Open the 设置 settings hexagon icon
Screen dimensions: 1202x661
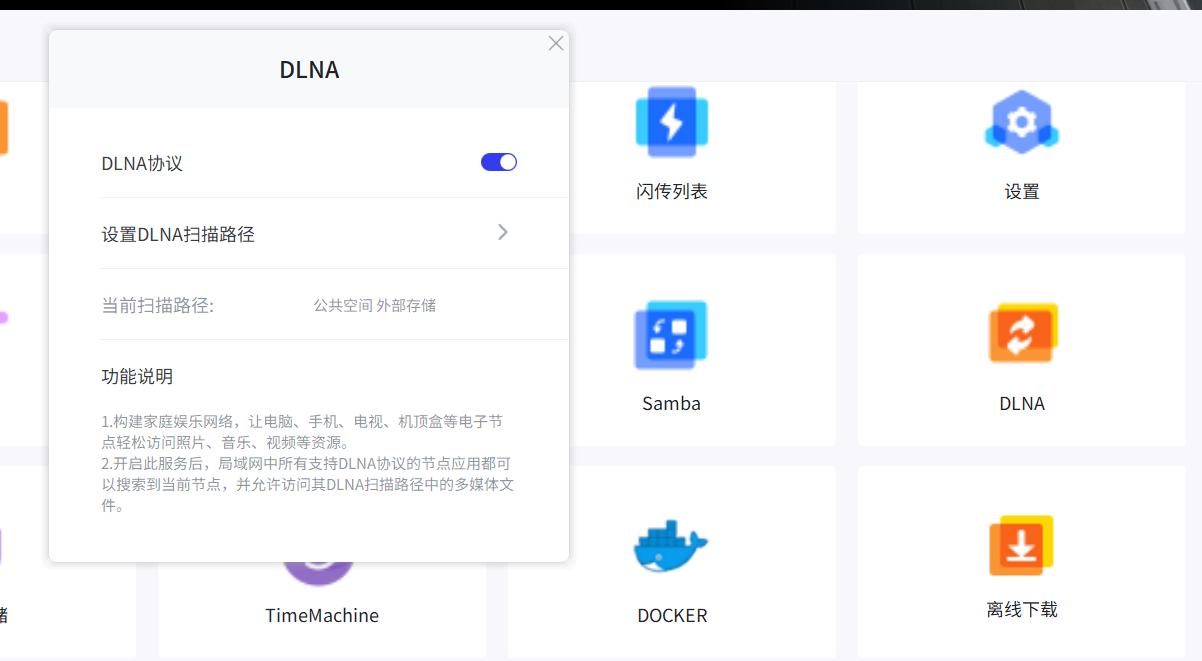pos(1021,120)
